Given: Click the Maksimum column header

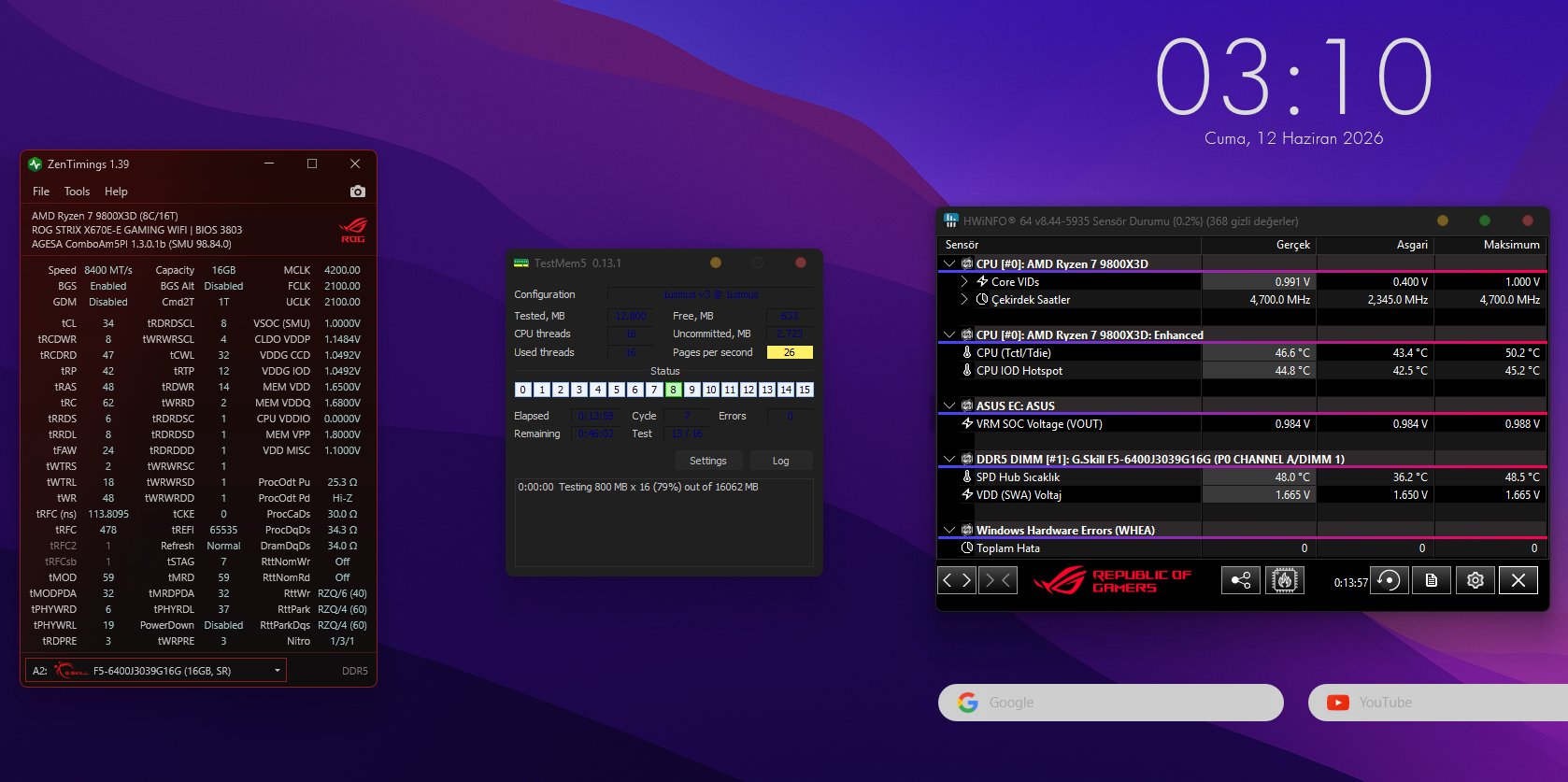Looking at the screenshot, I should coord(1490,245).
